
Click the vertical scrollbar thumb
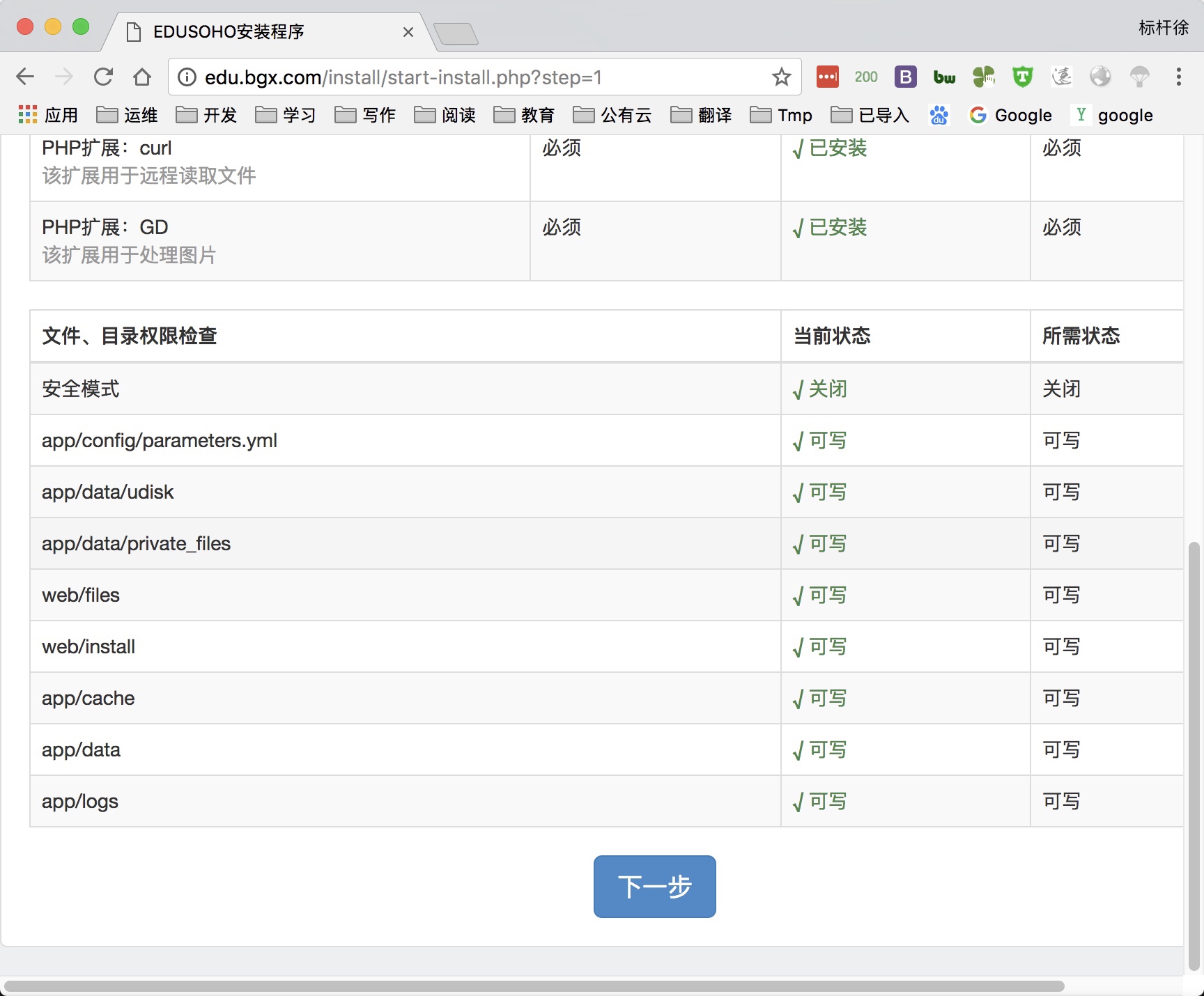pyautogui.click(x=1194, y=756)
